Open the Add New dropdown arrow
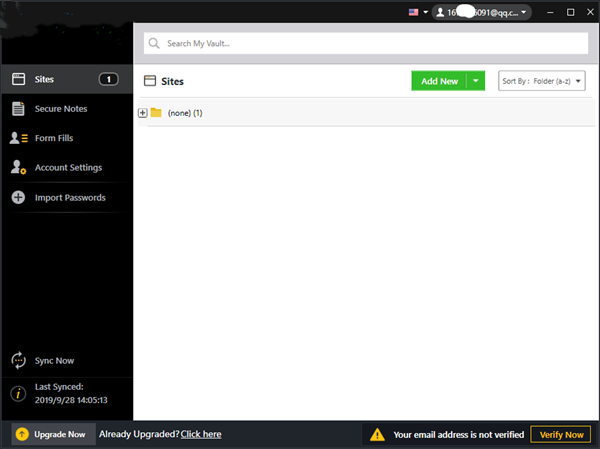 tap(476, 81)
